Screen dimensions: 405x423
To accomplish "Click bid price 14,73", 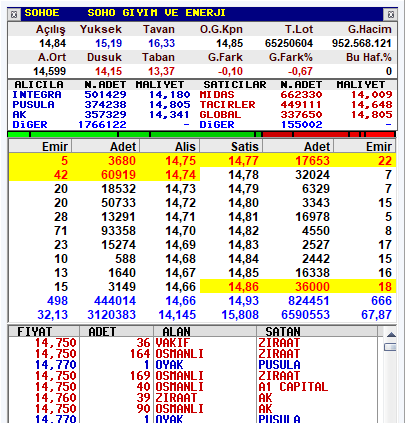I will click(x=181, y=189).
